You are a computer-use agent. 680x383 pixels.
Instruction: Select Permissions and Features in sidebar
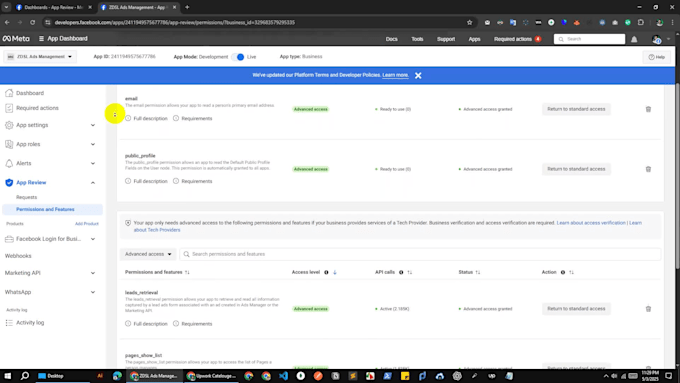point(52,210)
